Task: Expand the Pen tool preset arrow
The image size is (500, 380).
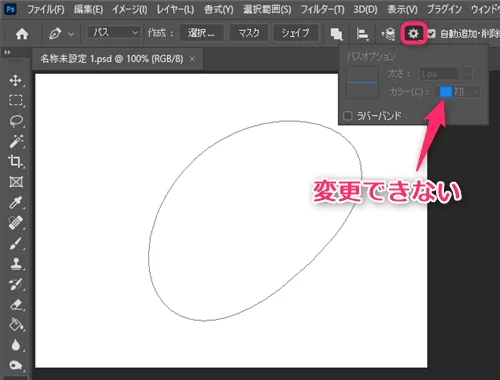Action: tap(71, 34)
